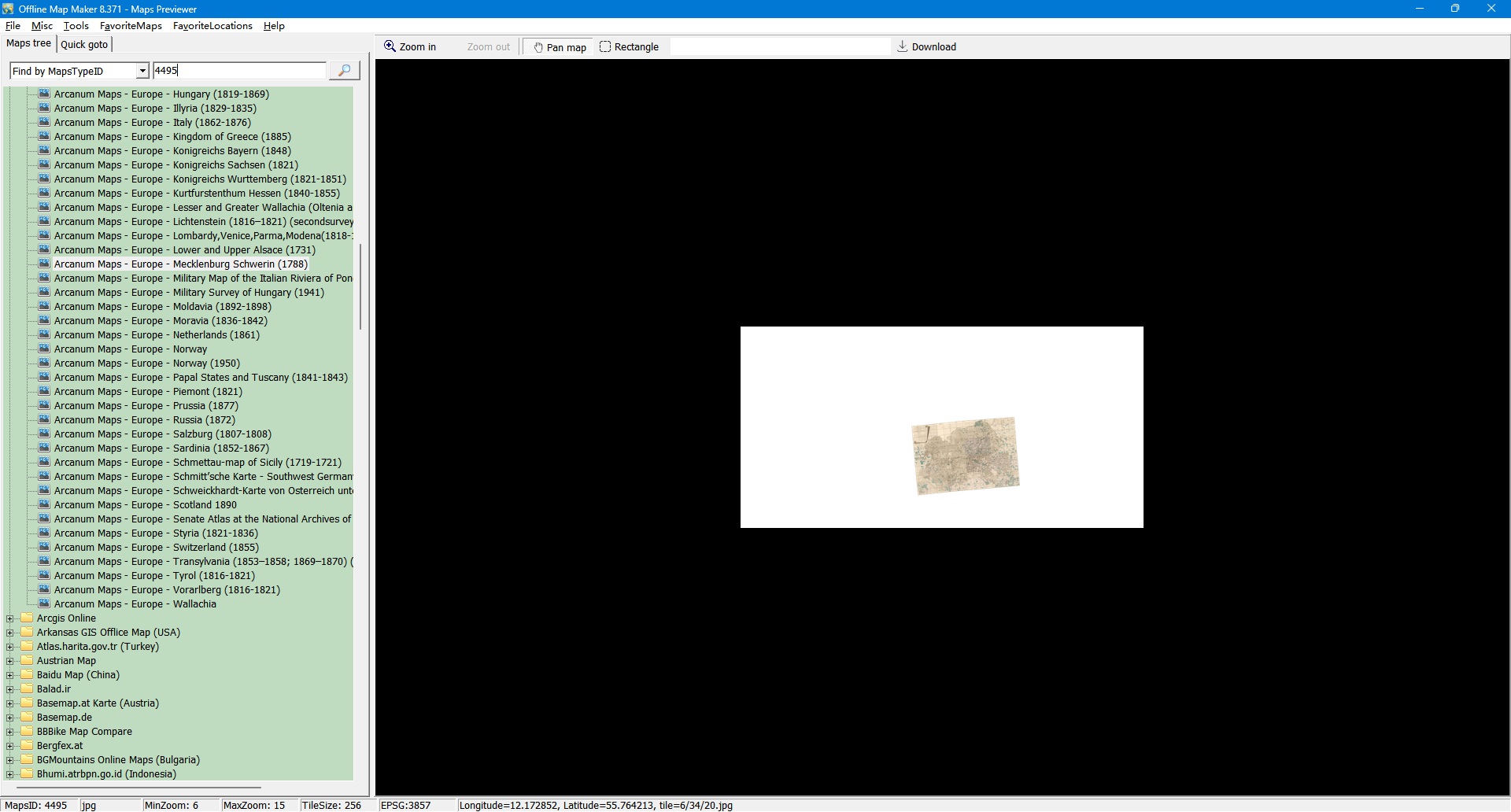Open the Find by MapsTypeID dropdown

tap(142, 71)
